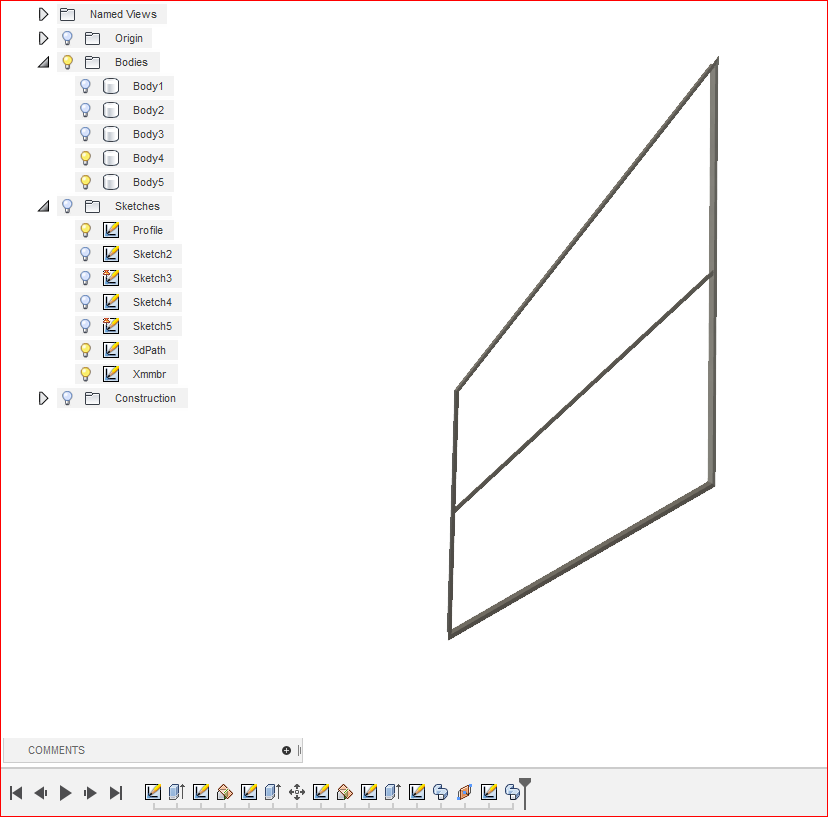
Task: Click the Named Views folder icon
Action: click(x=67, y=14)
